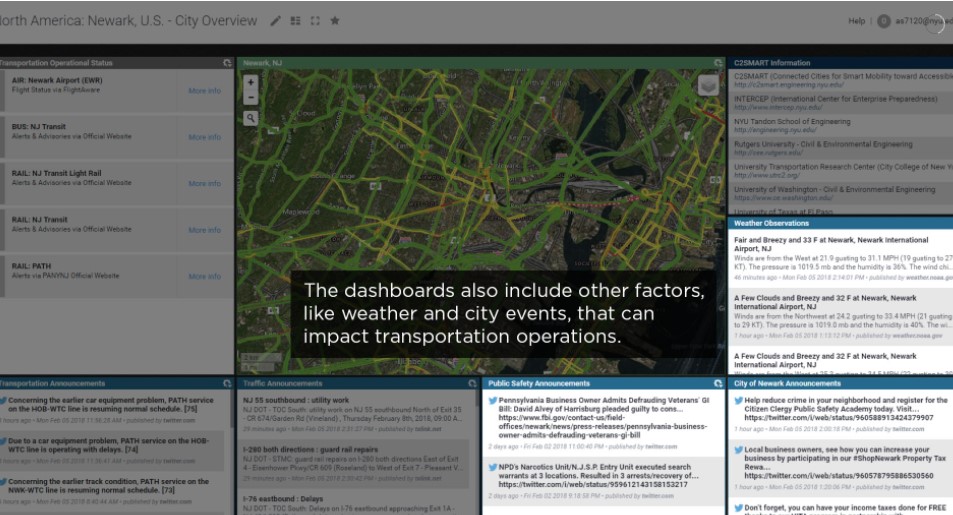953x515 pixels.
Task: Click the map search magnifier button
Action: [x=250, y=118]
